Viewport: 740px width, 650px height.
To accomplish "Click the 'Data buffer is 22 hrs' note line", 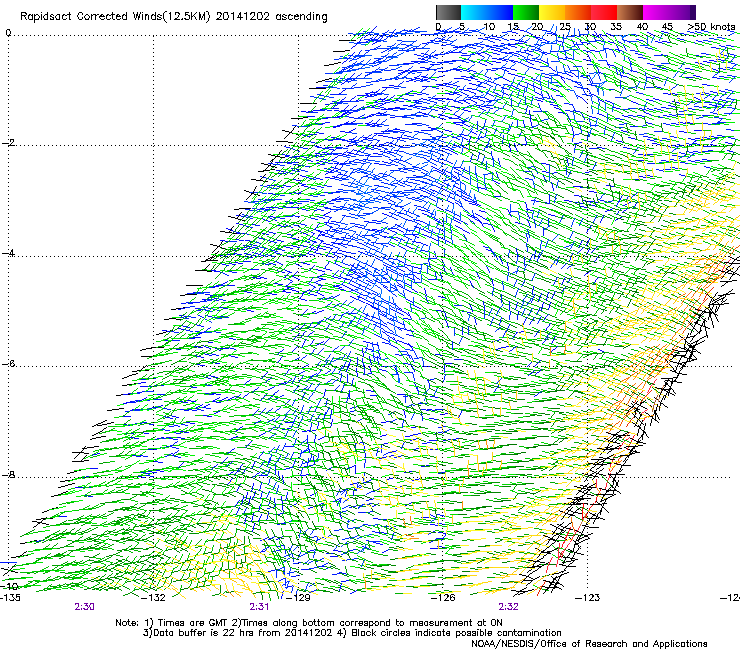I will [352, 633].
